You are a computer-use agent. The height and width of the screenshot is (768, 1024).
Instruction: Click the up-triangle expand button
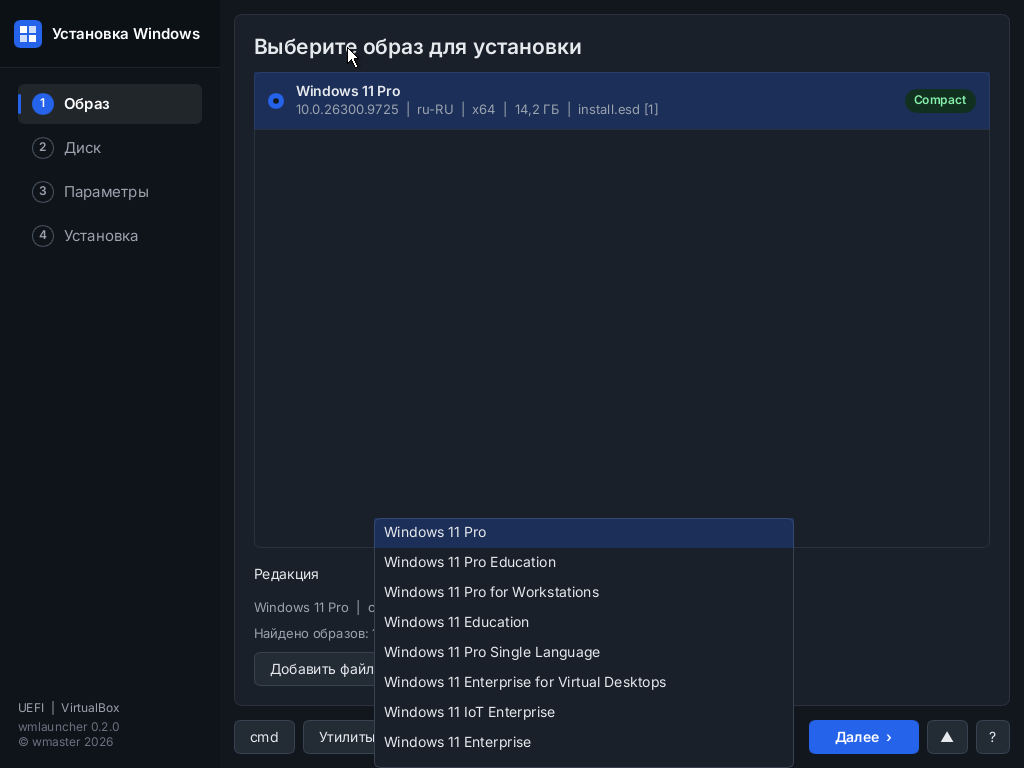(x=947, y=737)
